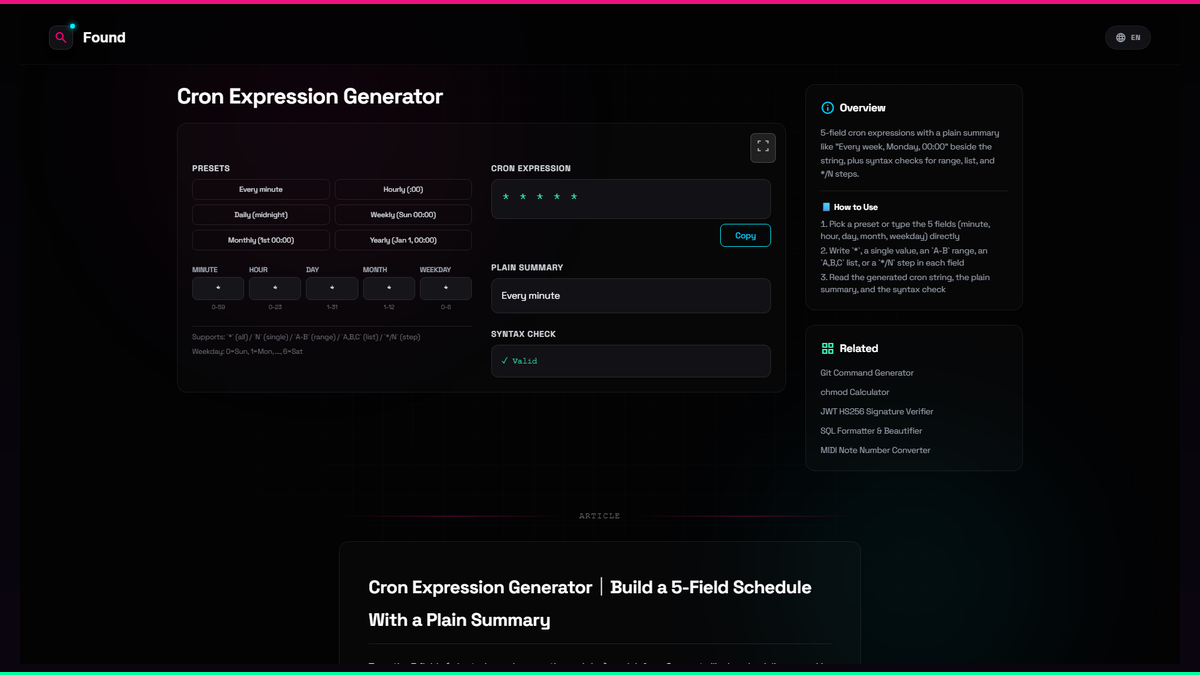This screenshot has width=1200, height=675.
Task: Click the Found magnifier logo icon
Action: coord(61,38)
